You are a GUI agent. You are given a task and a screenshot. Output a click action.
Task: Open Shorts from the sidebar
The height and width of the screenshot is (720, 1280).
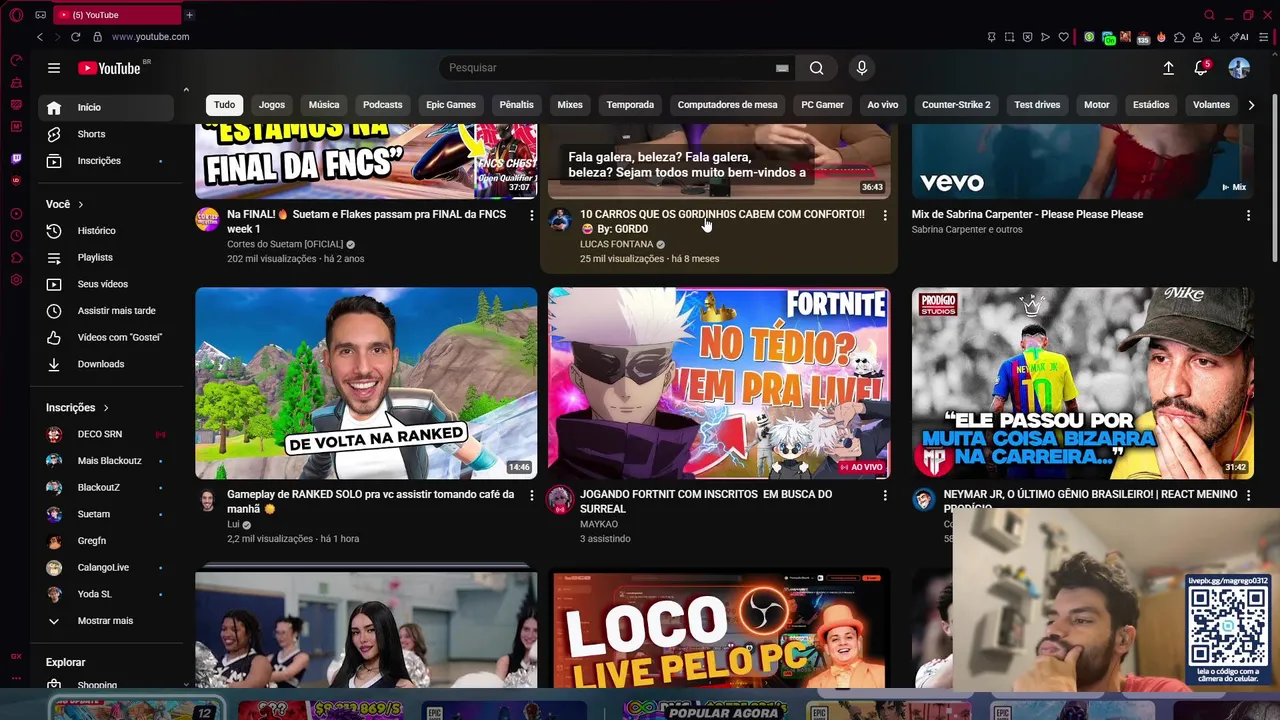[x=106, y=134]
